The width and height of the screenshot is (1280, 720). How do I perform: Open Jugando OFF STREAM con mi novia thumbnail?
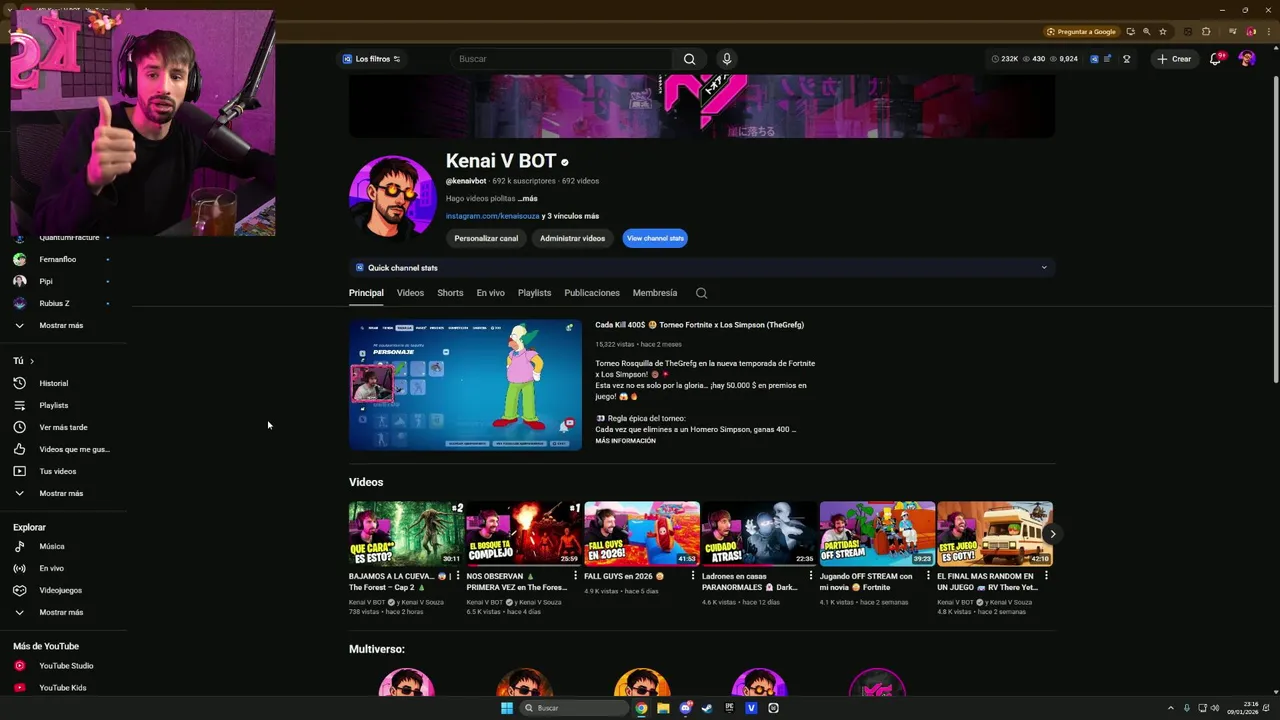click(877, 534)
